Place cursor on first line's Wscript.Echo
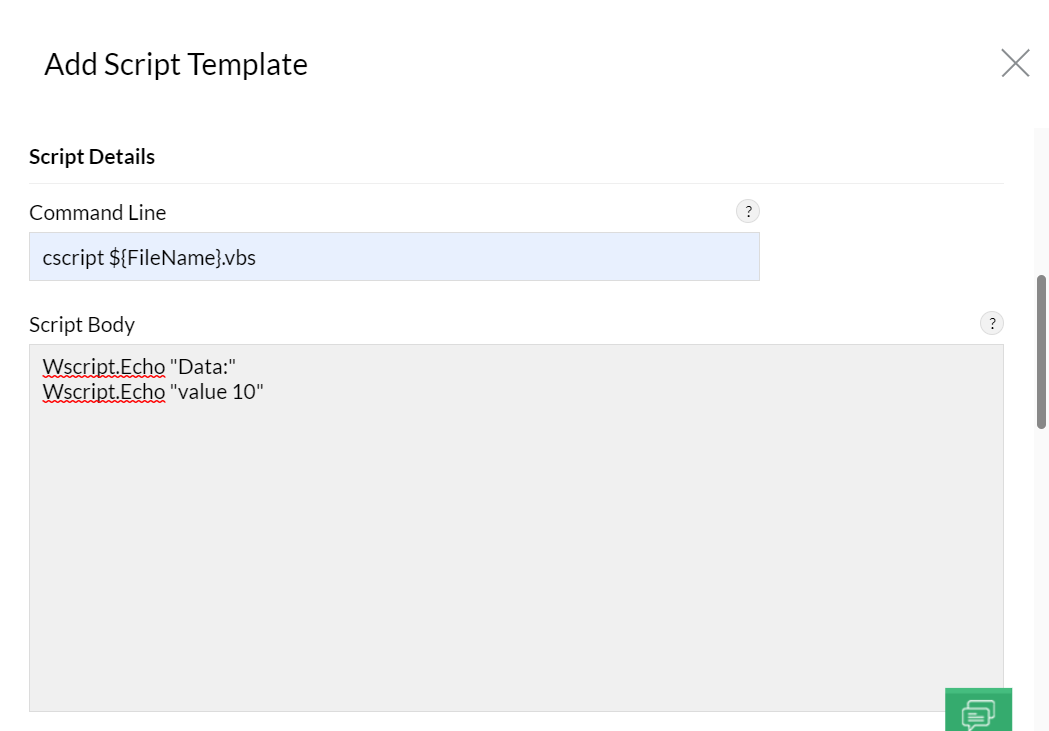This screenshot has width=1049, height=731. 104,367
